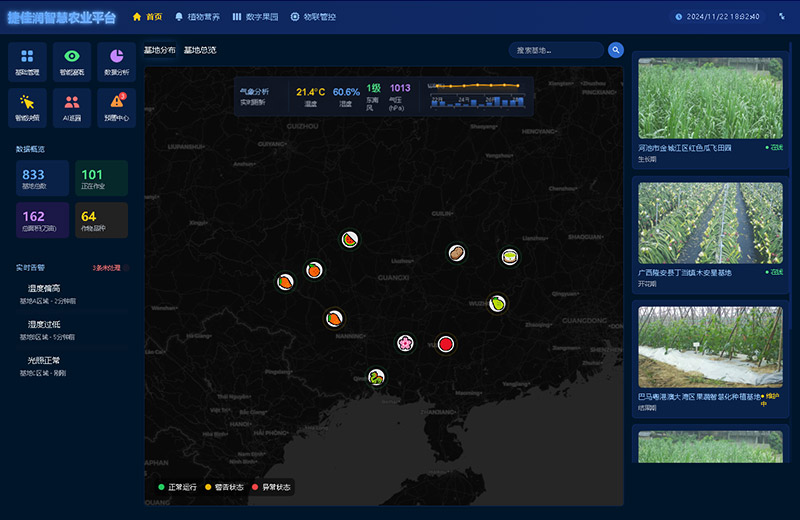Select the fruit marker nearest the NANNING label
The height and width of the screenshot is (520, 800).
coord(334,319)
